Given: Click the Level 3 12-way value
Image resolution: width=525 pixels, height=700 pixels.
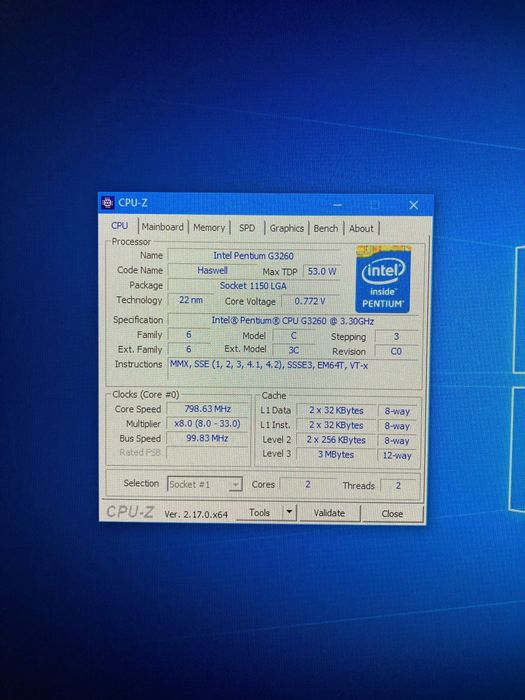Looking at the screenshot, I should click(x=397, y=456).
